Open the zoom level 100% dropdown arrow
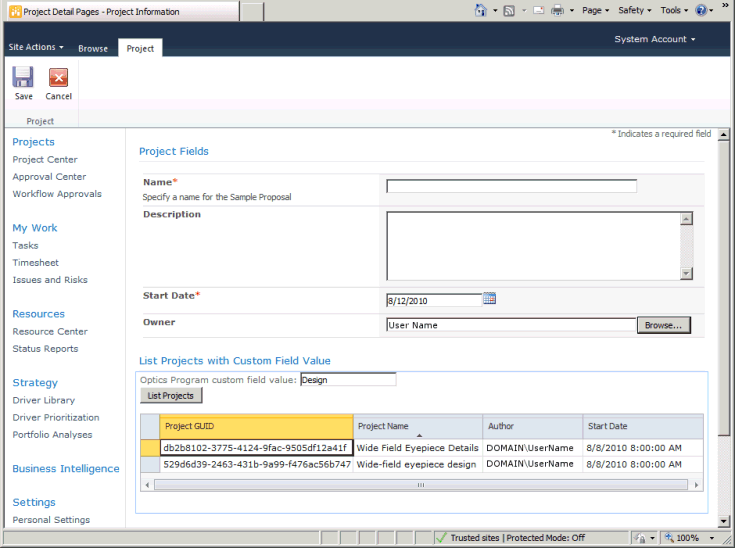The width and height of the screenshot is (735, 548). click(712, 538)
